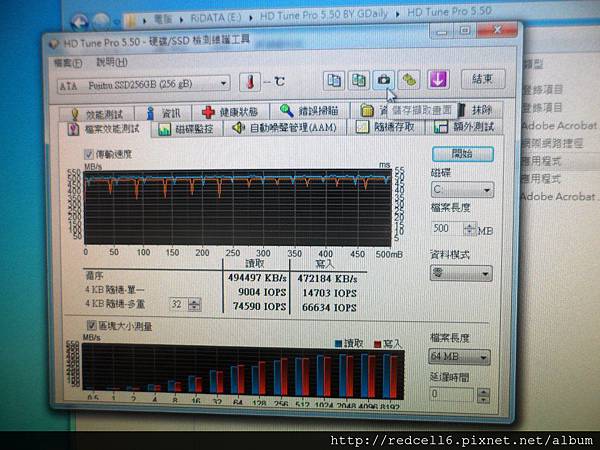This screenshot has height=450, width=600.
Task: Click HD Tune Pro 5.50 BY GDaily breadcrumb
Action: click(x=324, y=15)
